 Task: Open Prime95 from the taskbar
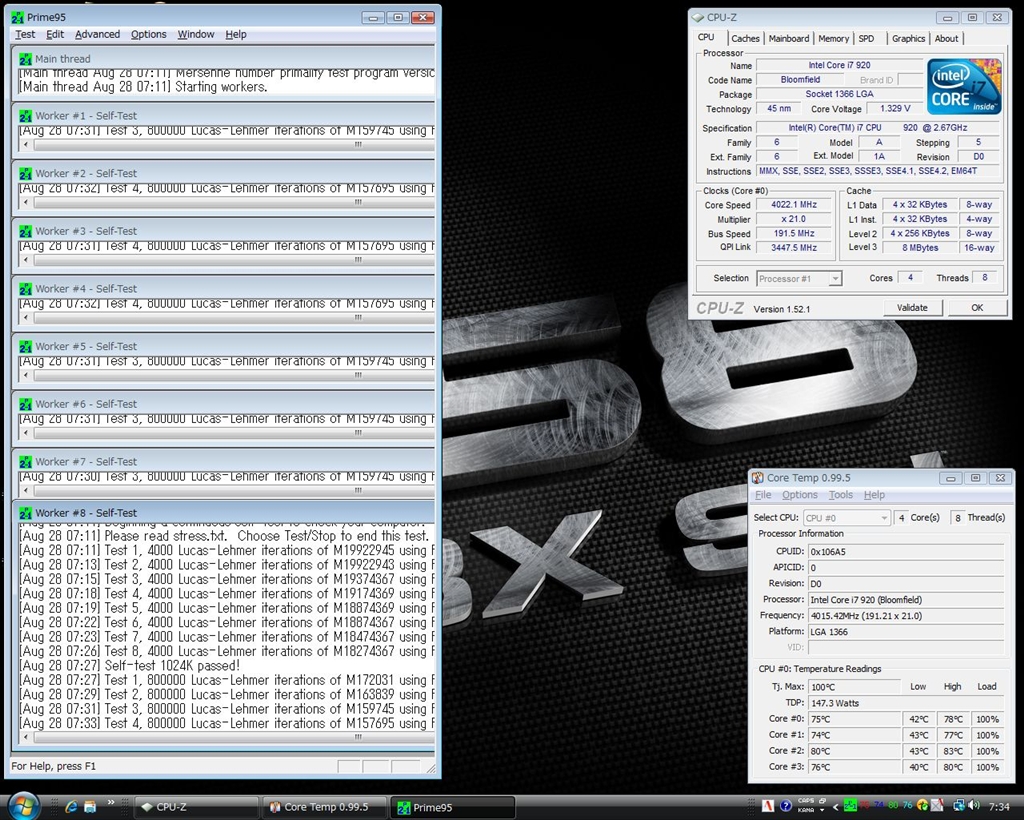(x=452, y=806)
